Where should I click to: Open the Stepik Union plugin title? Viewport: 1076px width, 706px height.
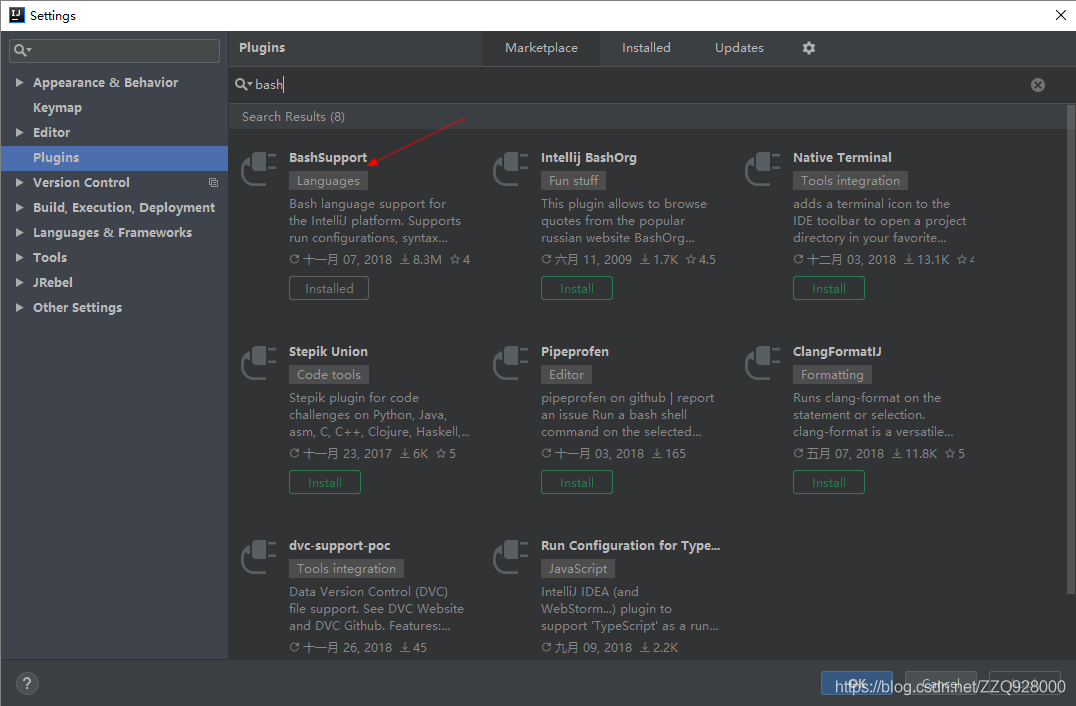click(x=328, y=352)
